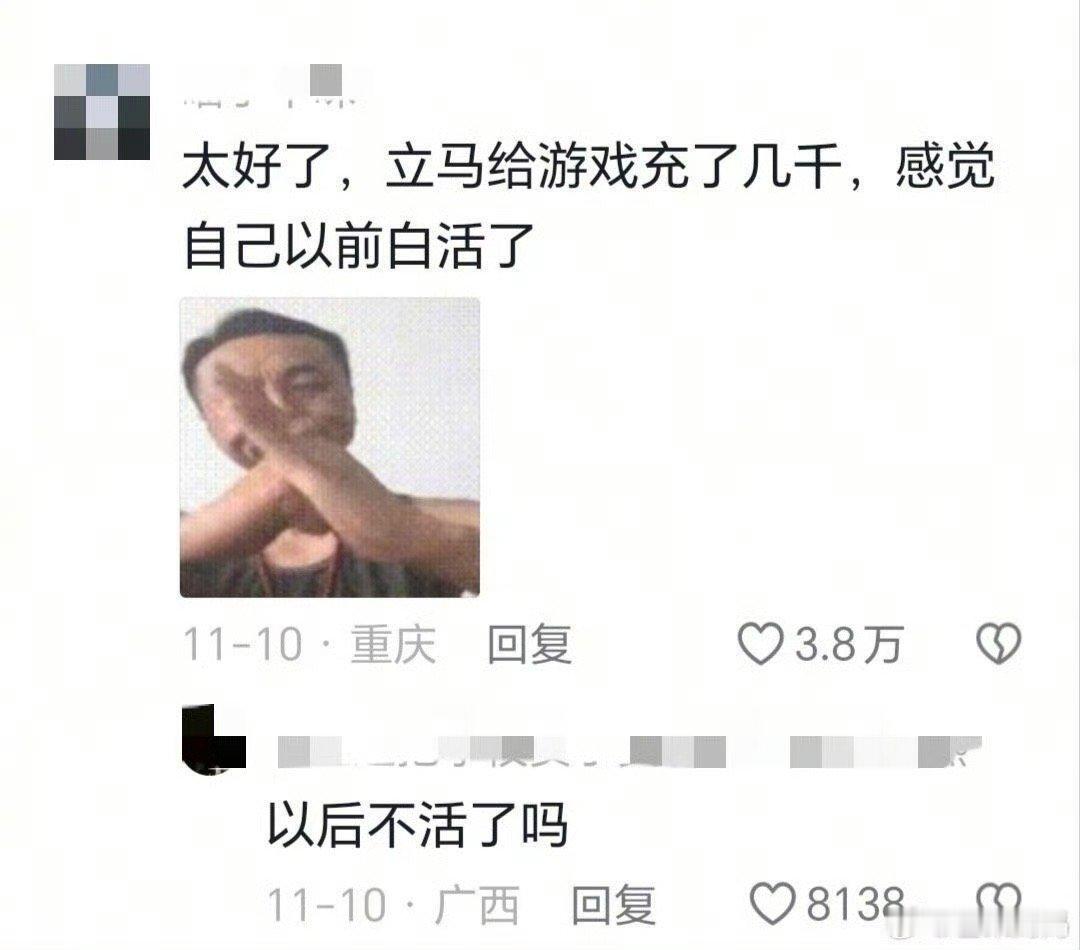The height and width of the screenshot is (950, 1080).
Task: Open the reply author's blurred username
Action: (630, 751)
